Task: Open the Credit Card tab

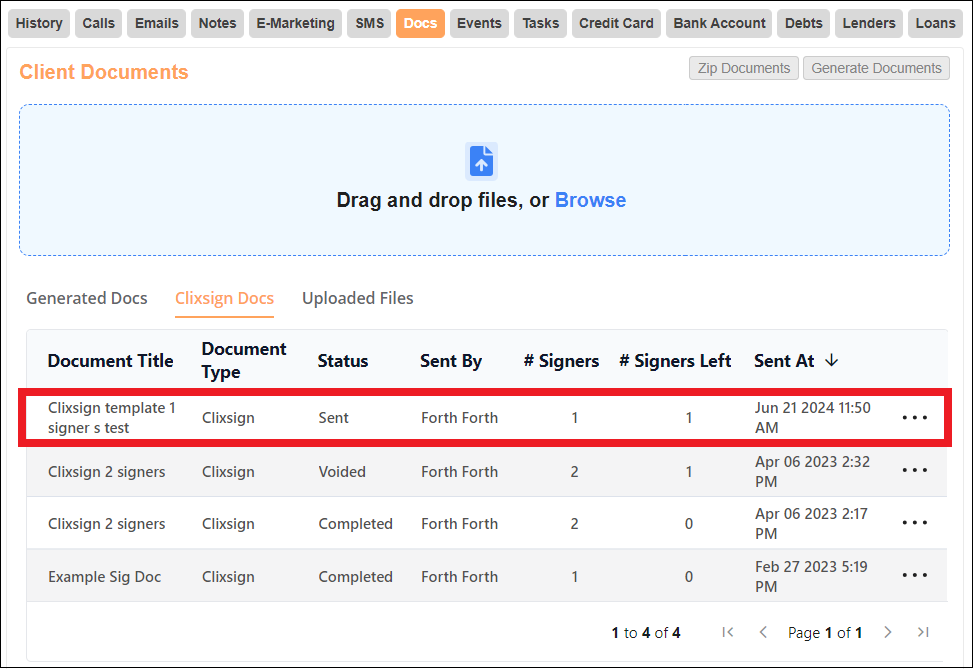Action: (x=616, y=24)
